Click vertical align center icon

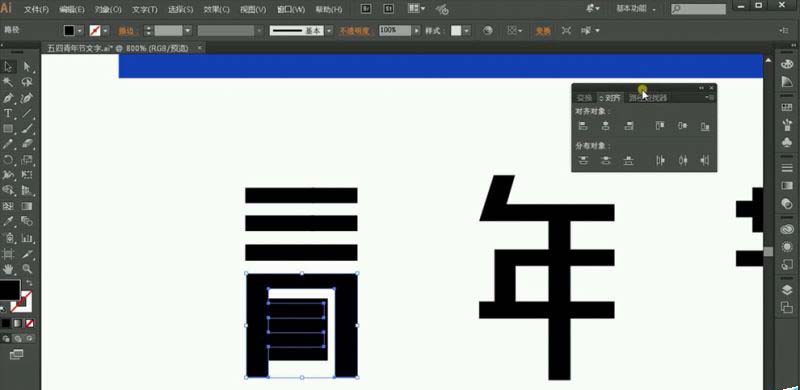[x=683, y=126]
